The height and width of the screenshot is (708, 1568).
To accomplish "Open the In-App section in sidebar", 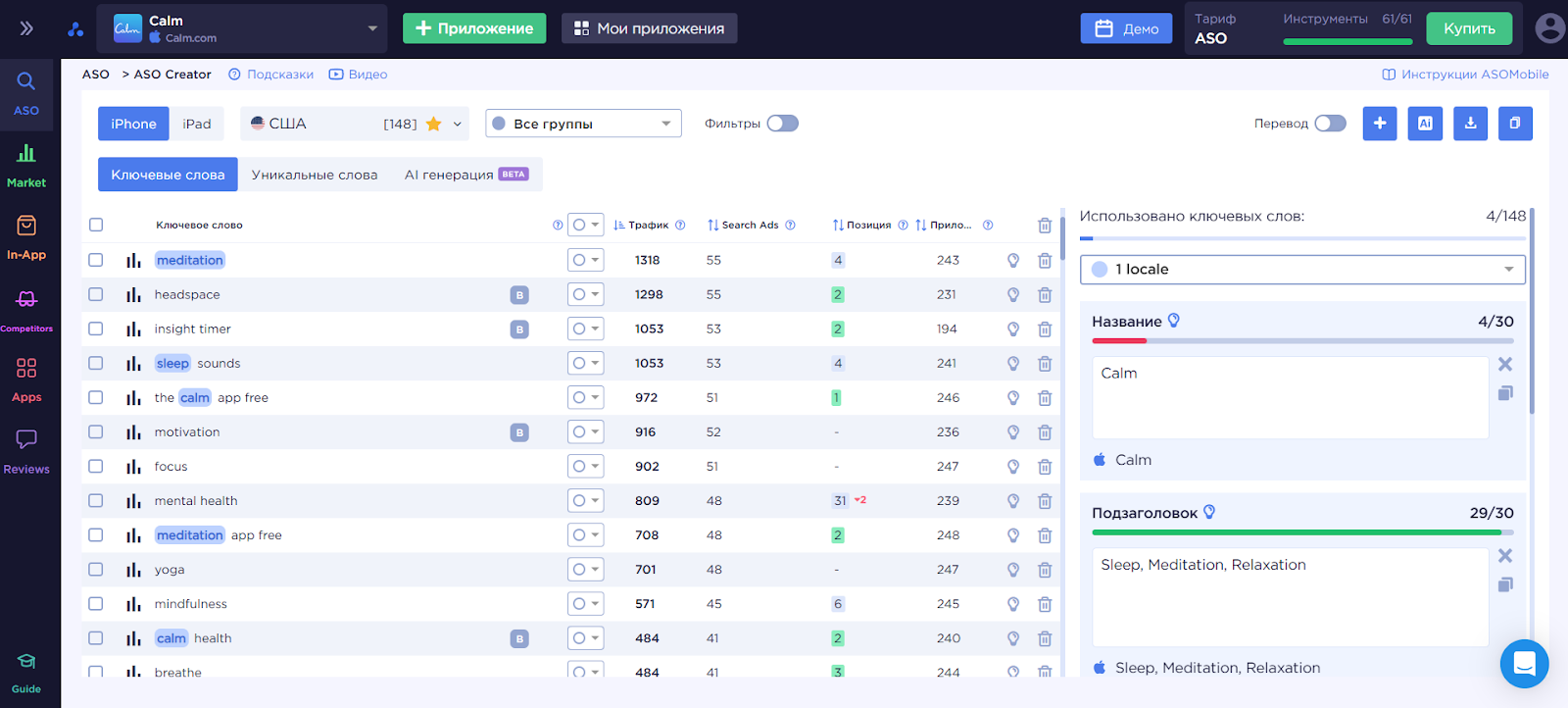I will click(26, 236).
